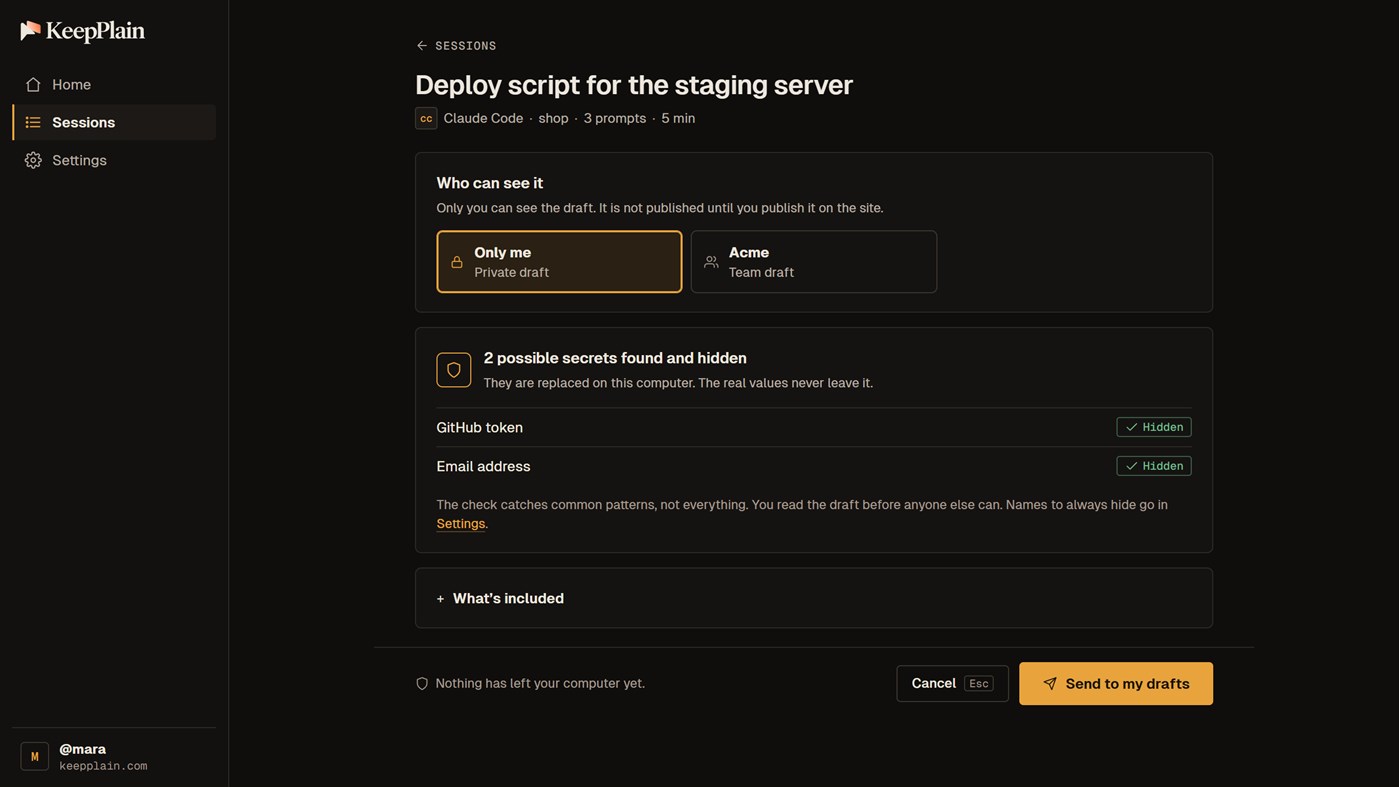The height and width of the screenshot is (787, 1399).
Task: Select the Only me private draft option
Action: [559, 262]
